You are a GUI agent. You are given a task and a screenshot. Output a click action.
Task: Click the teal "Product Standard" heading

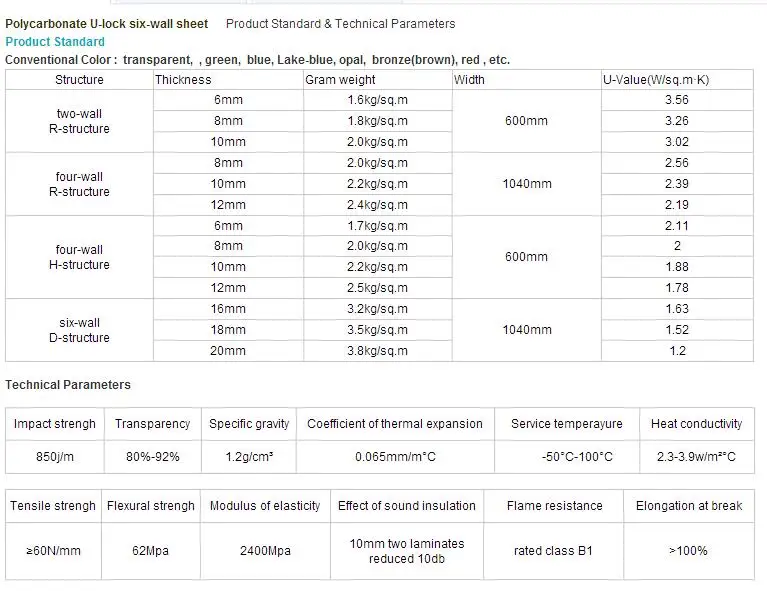pyautogui.click(x=55, y=42)
